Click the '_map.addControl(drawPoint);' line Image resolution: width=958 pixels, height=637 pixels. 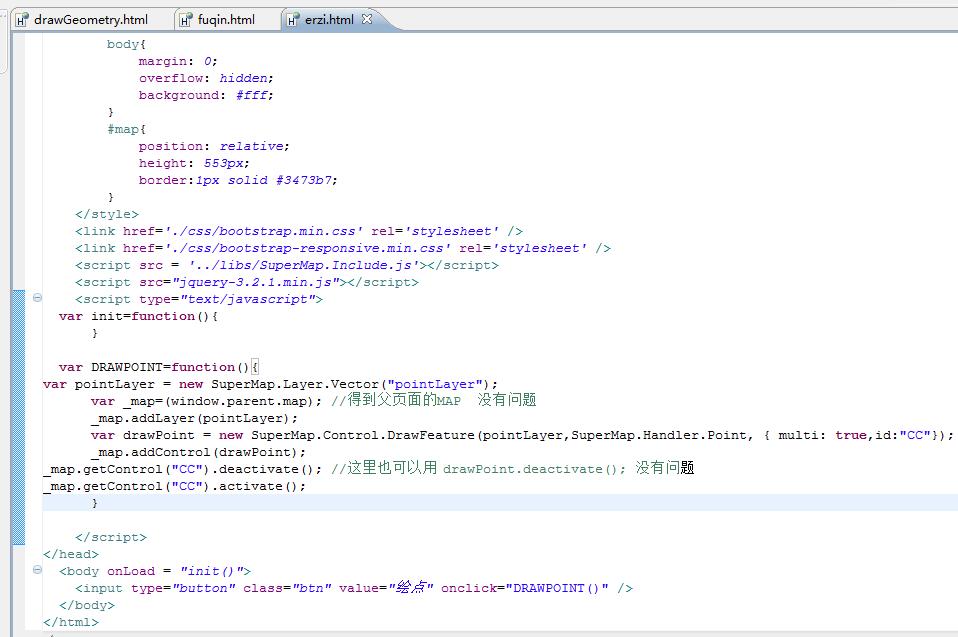[198, 453]
